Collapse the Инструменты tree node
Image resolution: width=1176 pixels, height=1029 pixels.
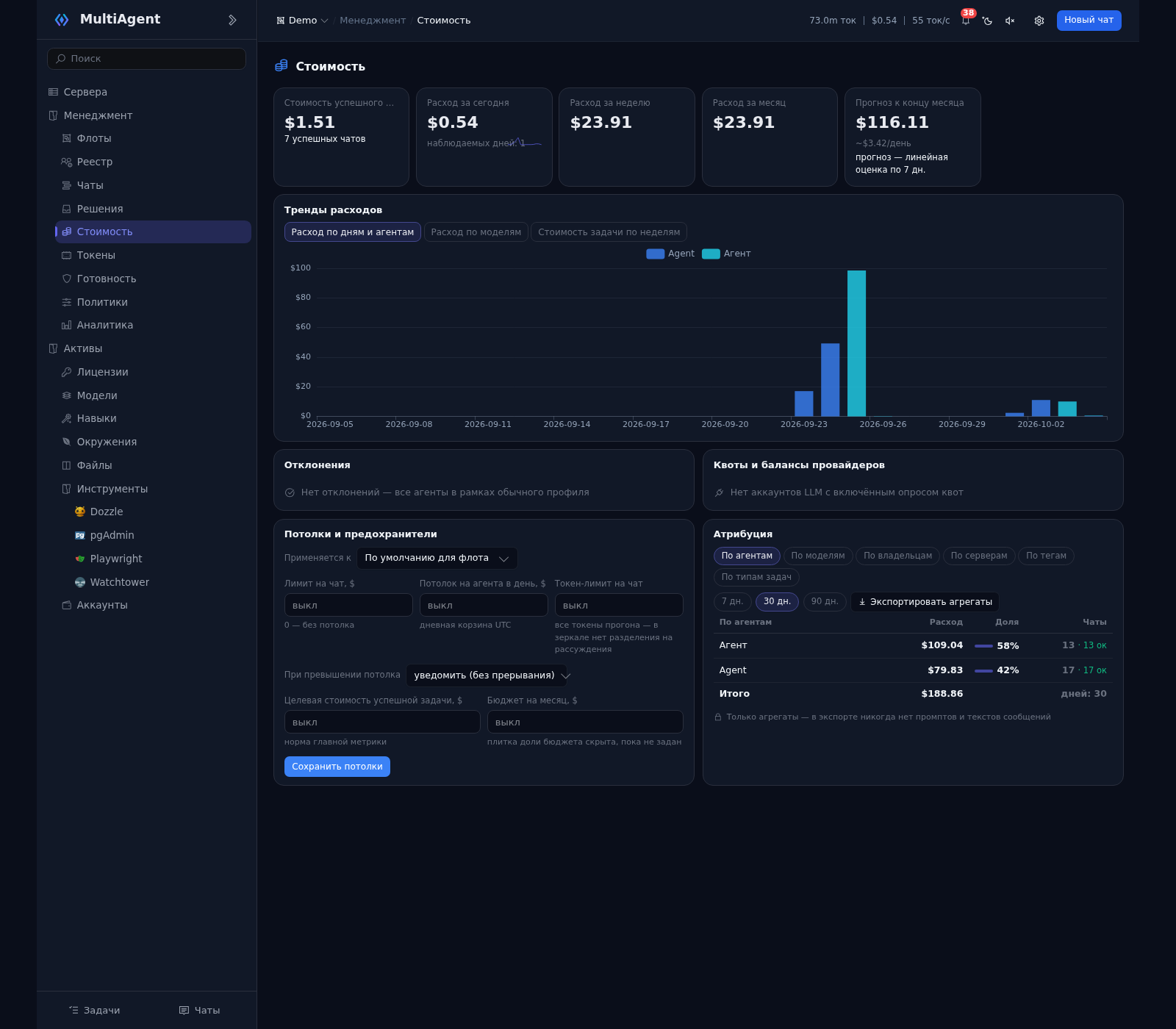pyautogui.click(x=104, y=489)
